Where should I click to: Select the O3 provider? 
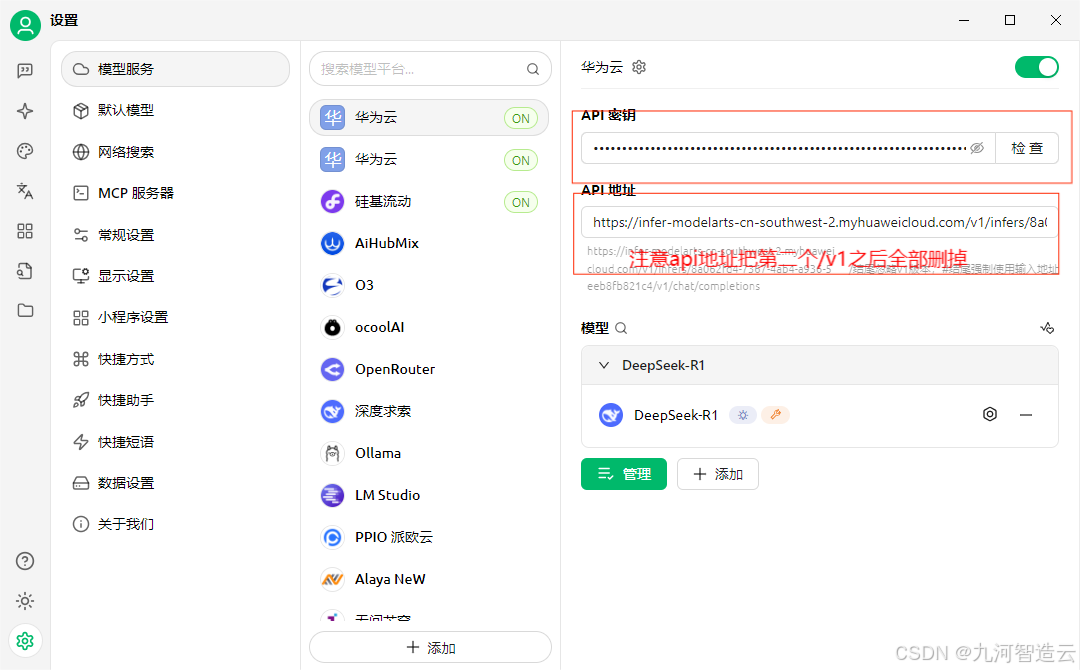click(x=428, y=285)
